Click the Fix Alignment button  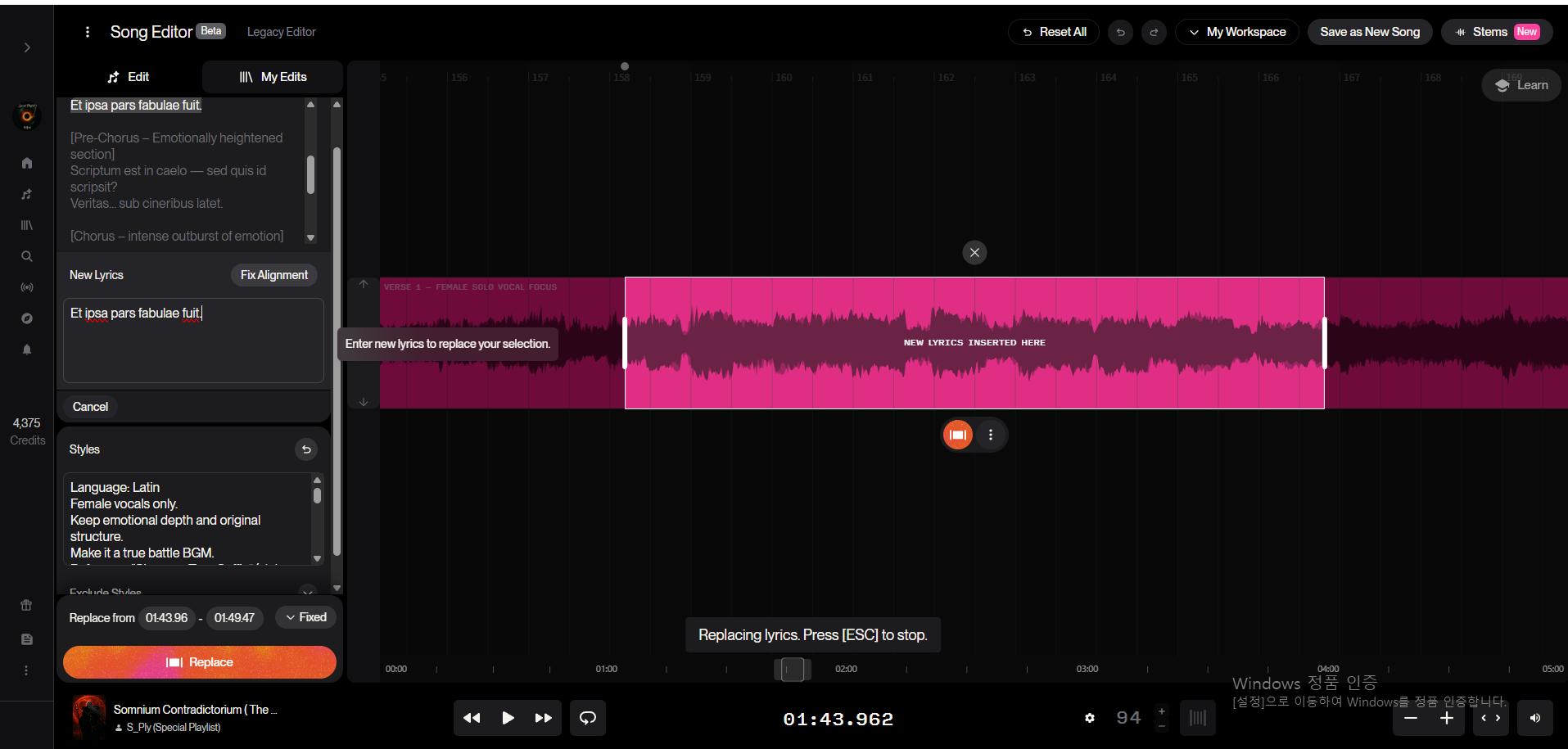[273, 275]
